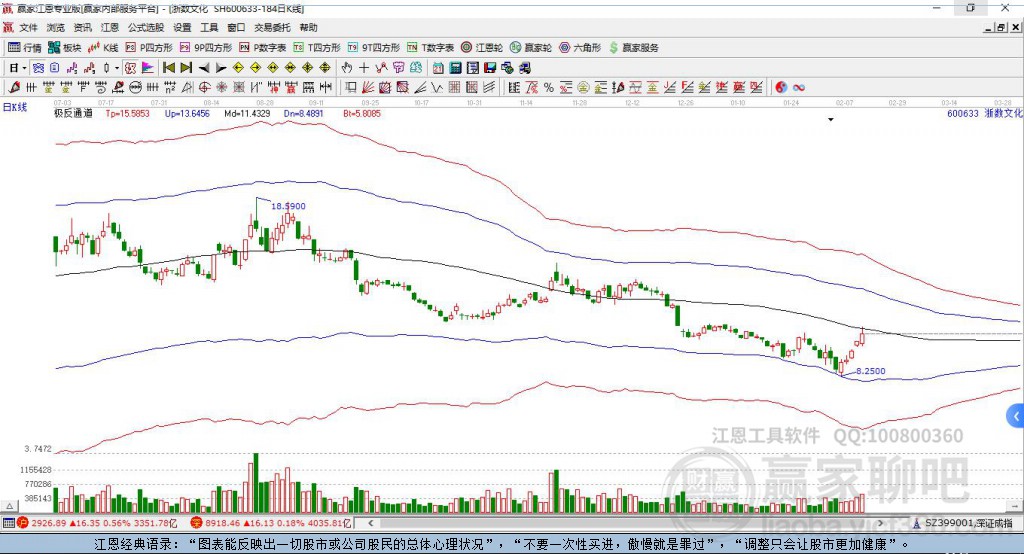The image size is (1024, 554).
Task: Open 板块 sector view
Action: [x=65, y=48]
